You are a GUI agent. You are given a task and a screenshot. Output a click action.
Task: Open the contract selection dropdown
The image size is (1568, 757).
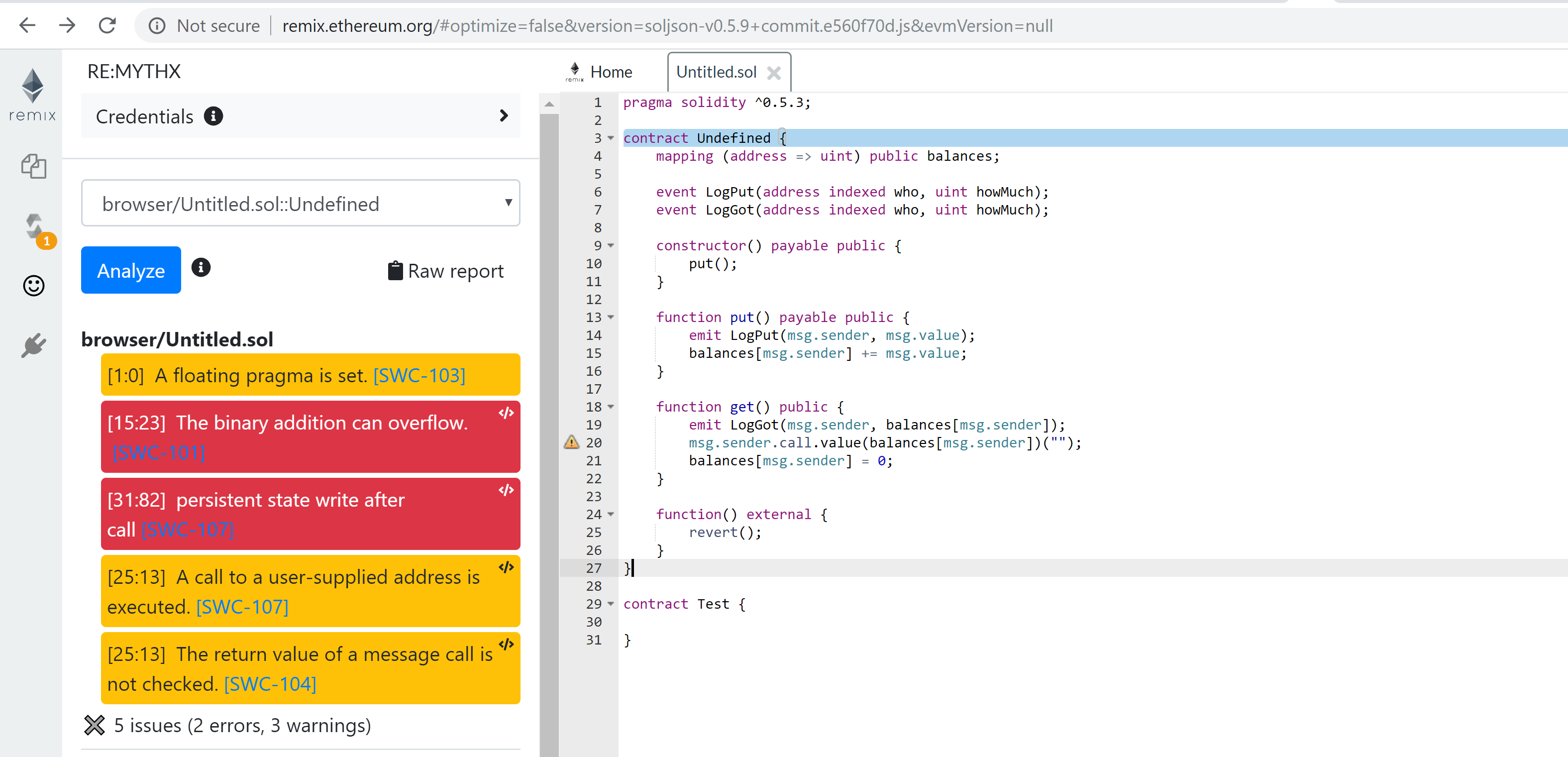[300, 204]
